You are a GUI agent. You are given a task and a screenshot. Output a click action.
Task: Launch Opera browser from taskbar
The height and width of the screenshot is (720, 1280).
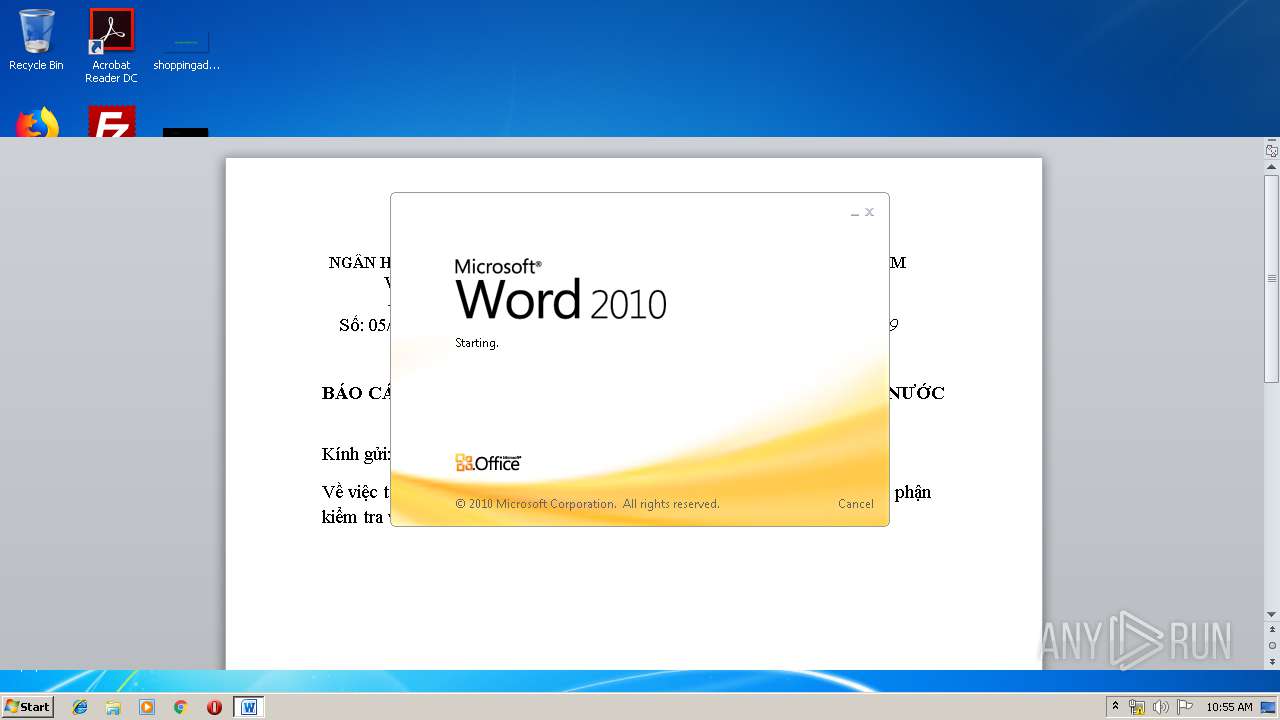tap(214, 707)
